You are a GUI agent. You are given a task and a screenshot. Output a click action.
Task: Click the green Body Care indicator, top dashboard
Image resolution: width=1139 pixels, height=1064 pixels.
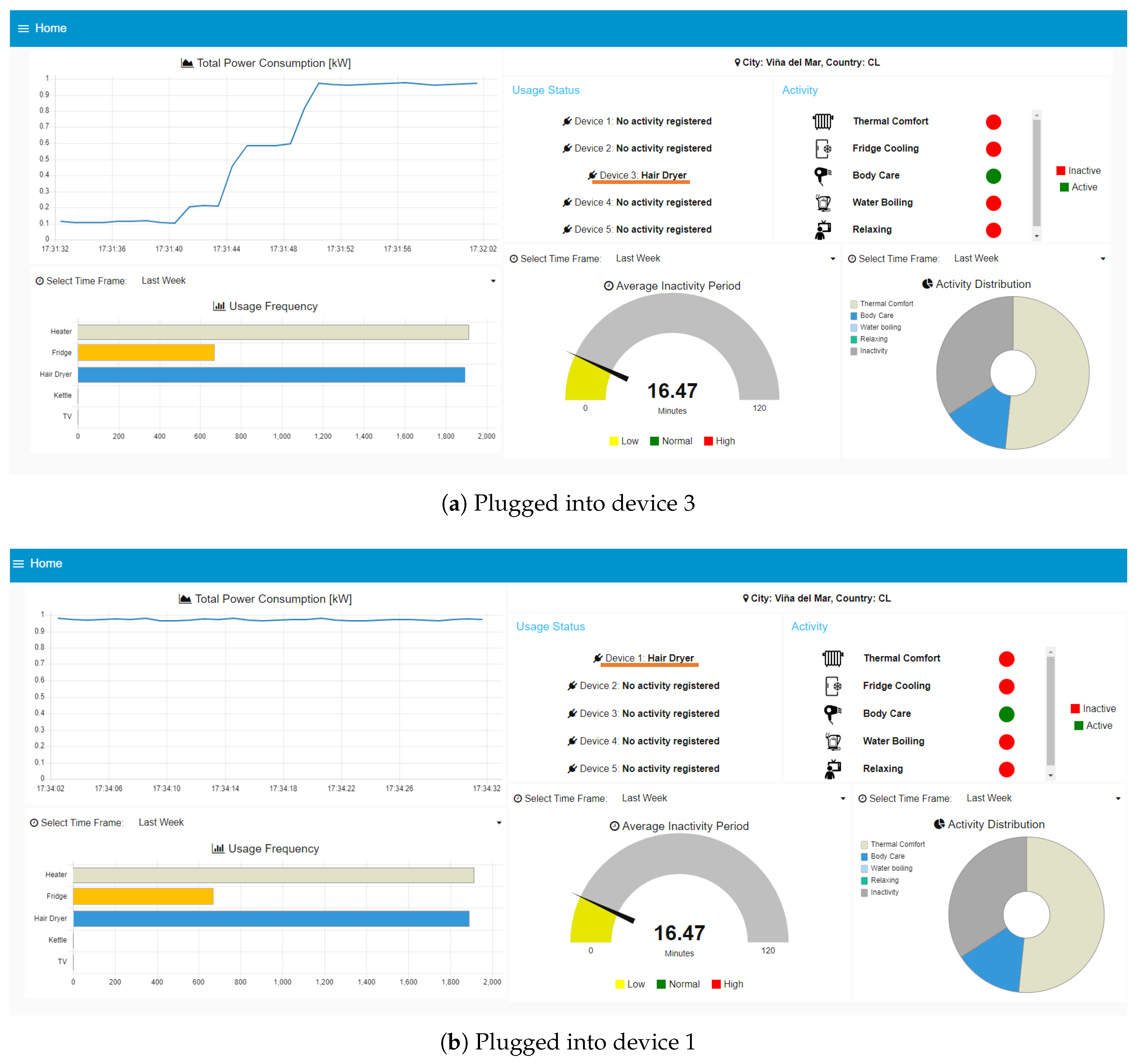tap(994, 176)
